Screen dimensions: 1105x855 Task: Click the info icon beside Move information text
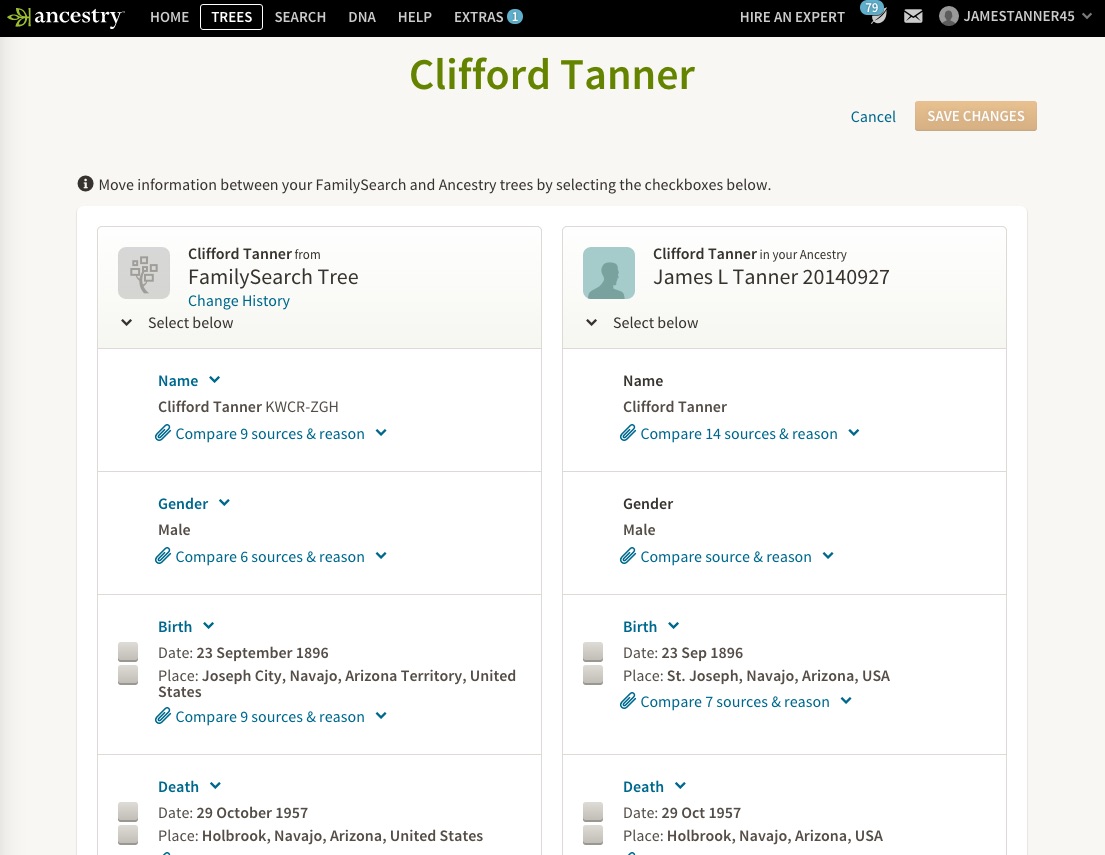pos(85,184)
